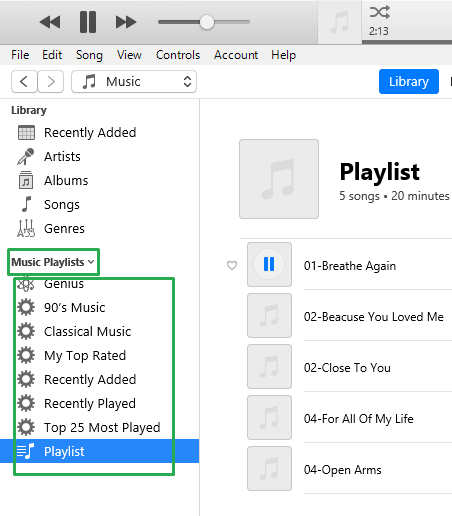Image resolution: width=452 pixels, height=516 pixels.
Task: Click the Albums icon
Action: [x=26, y=180]
